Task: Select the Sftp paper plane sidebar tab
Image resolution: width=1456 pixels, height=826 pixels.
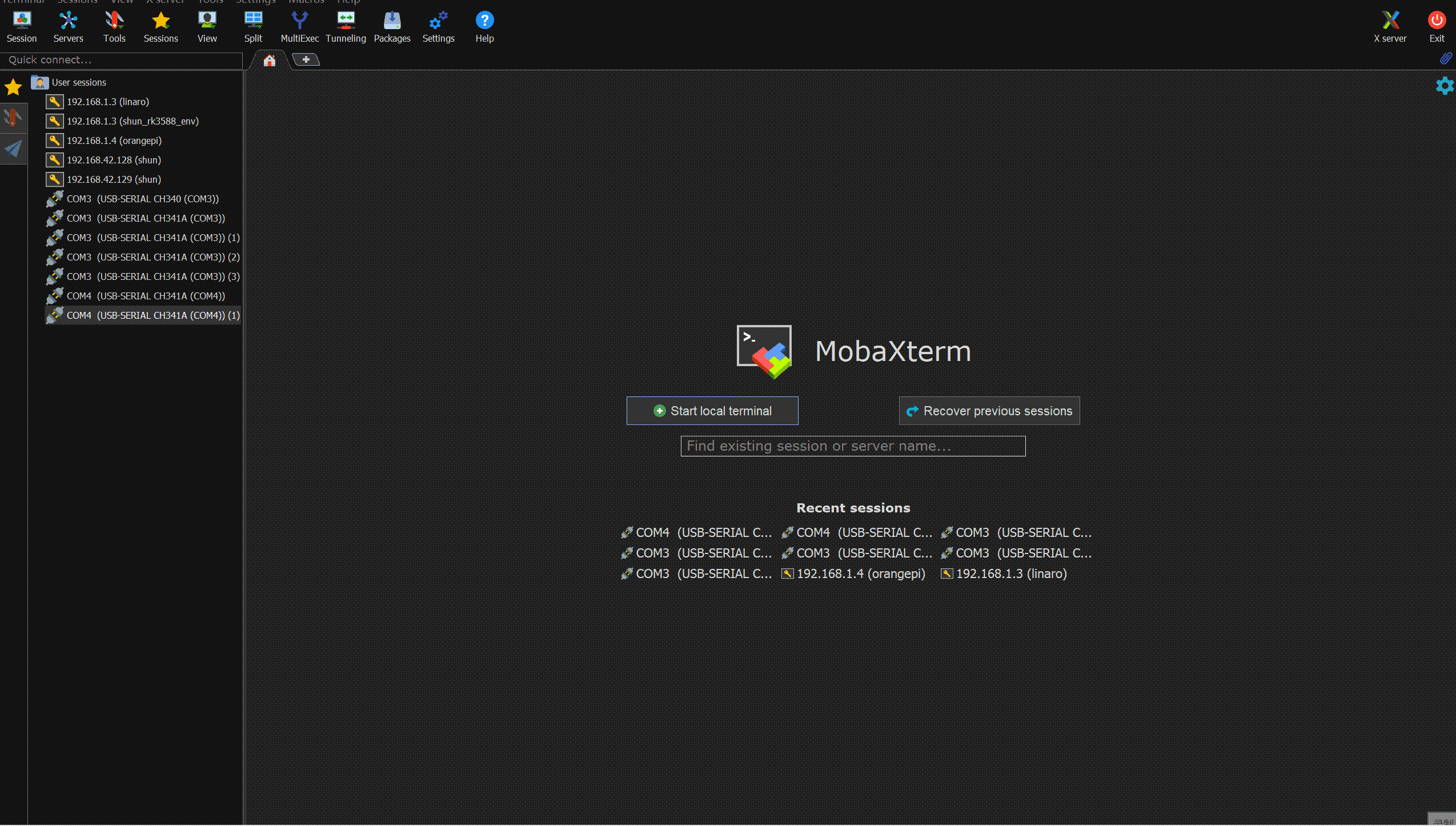Action: [13, 149]
